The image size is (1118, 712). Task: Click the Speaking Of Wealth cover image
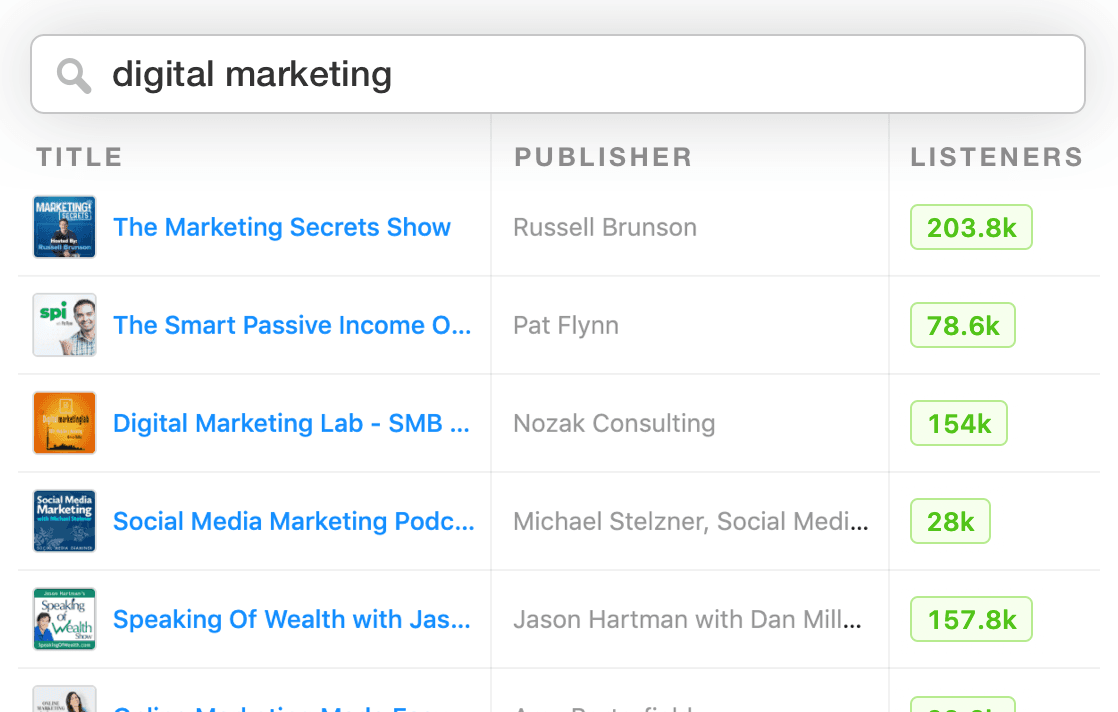(64, 619)
